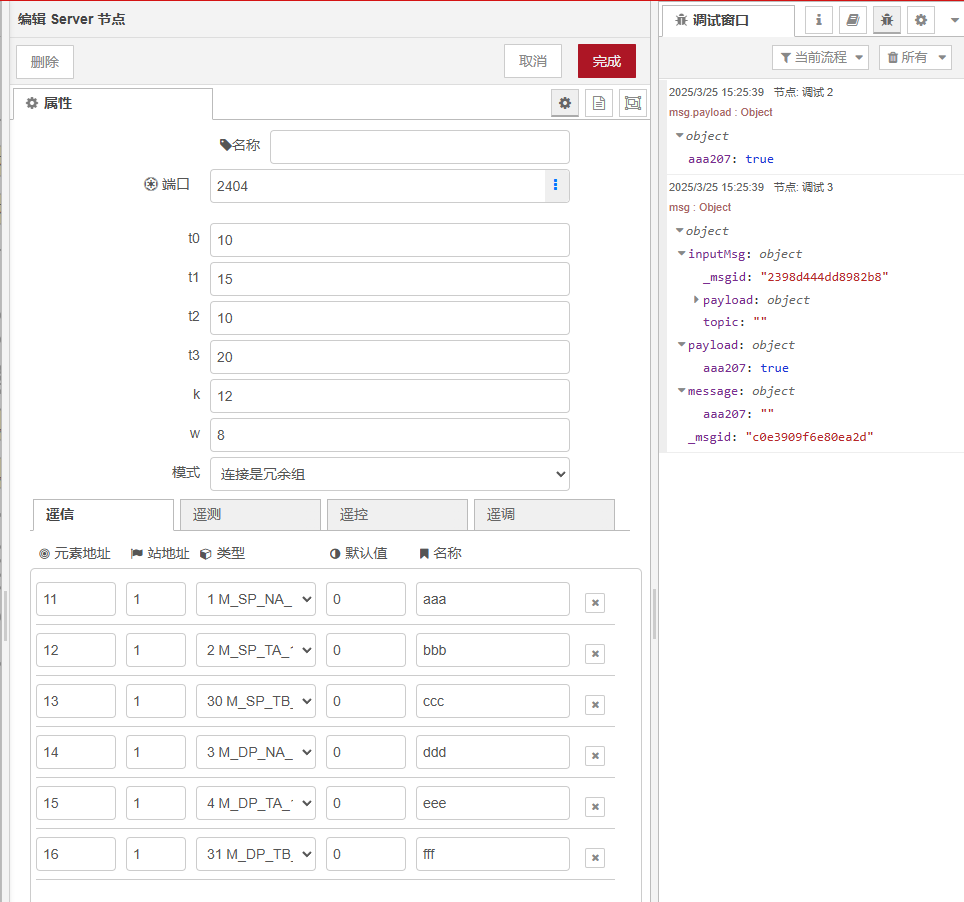Open the debug sidebar bug icon tab

tap(886, 20)
